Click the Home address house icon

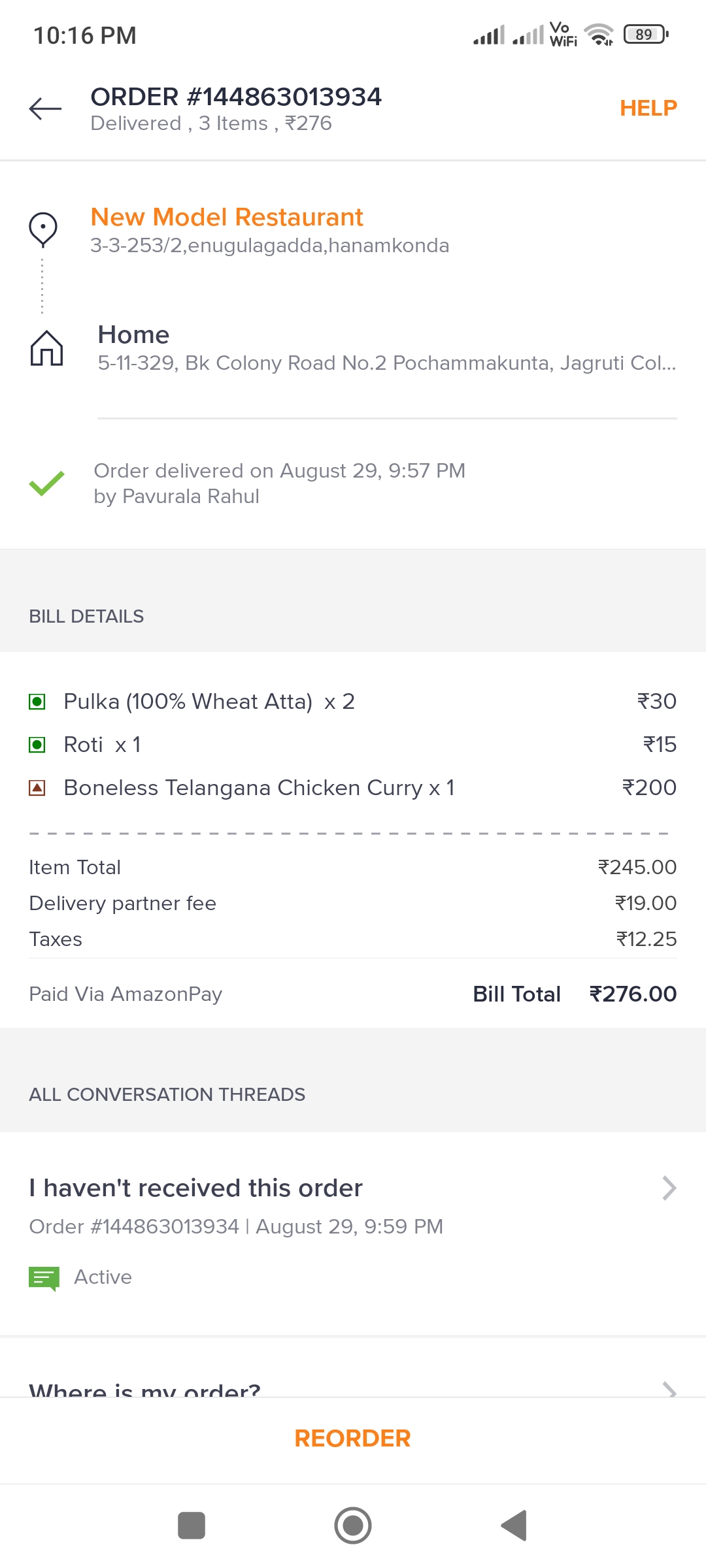tap(46, 348)
